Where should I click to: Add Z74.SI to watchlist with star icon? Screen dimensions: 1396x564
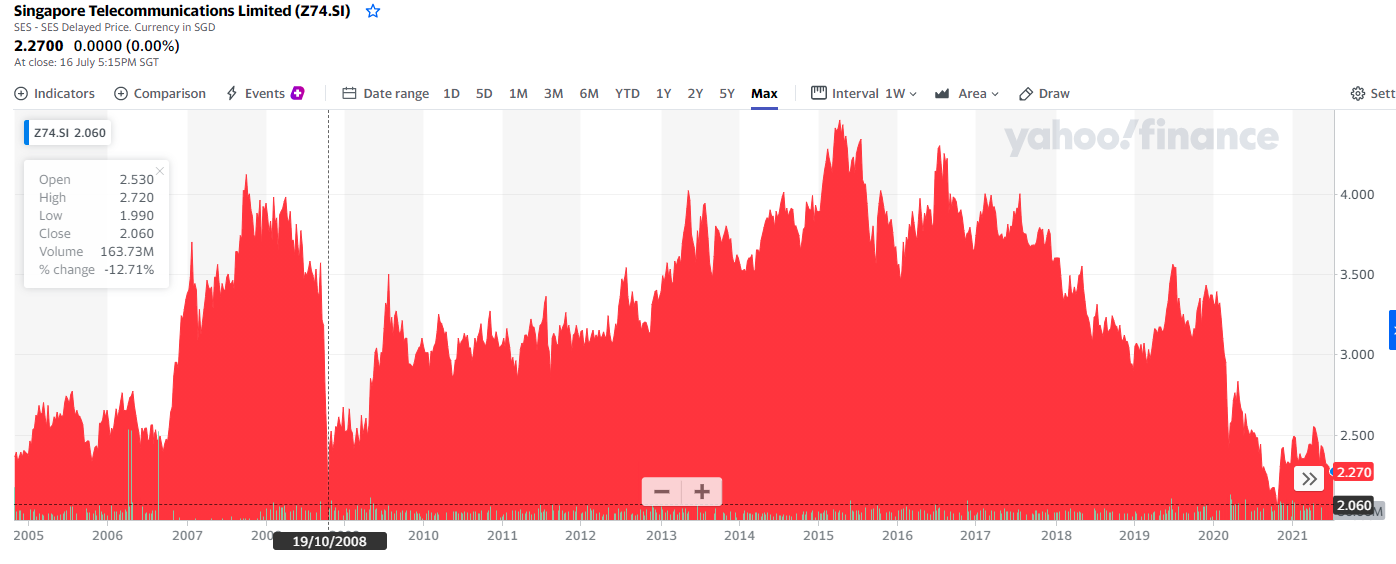tap(373, 11)
